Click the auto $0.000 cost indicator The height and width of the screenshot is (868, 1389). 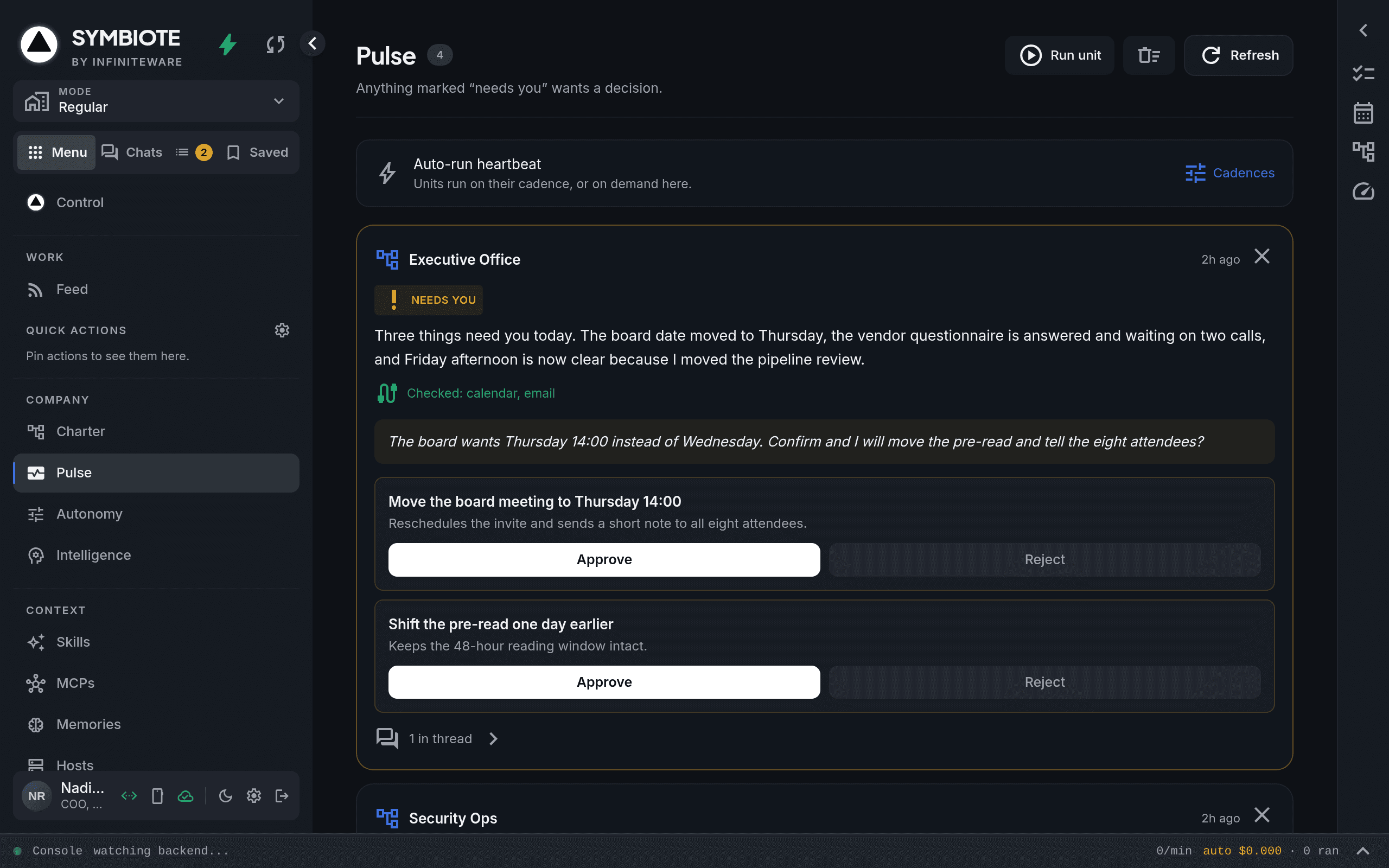coord(1242,851)
